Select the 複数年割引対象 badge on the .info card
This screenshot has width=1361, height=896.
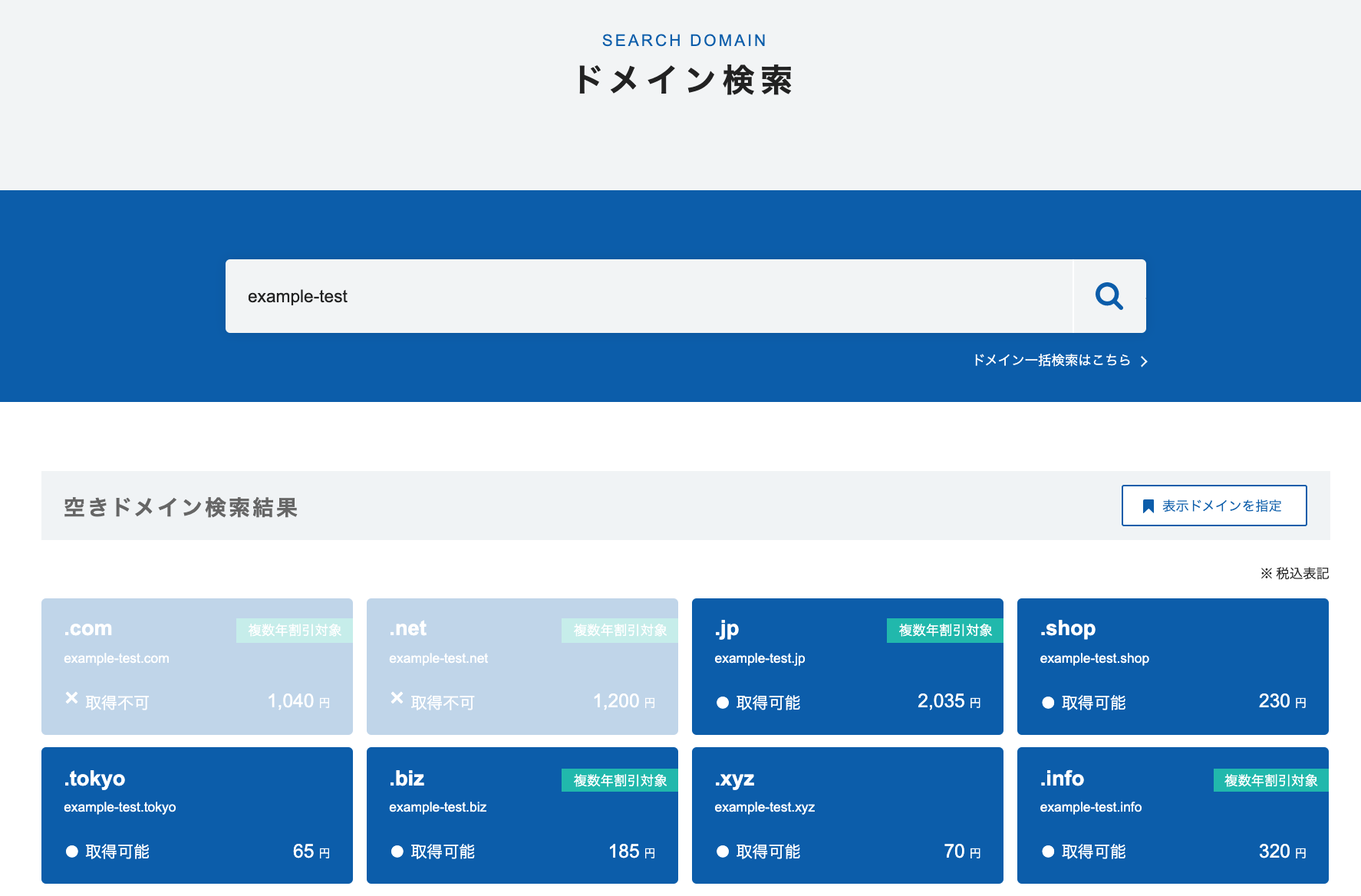[x=1270, y=780]
